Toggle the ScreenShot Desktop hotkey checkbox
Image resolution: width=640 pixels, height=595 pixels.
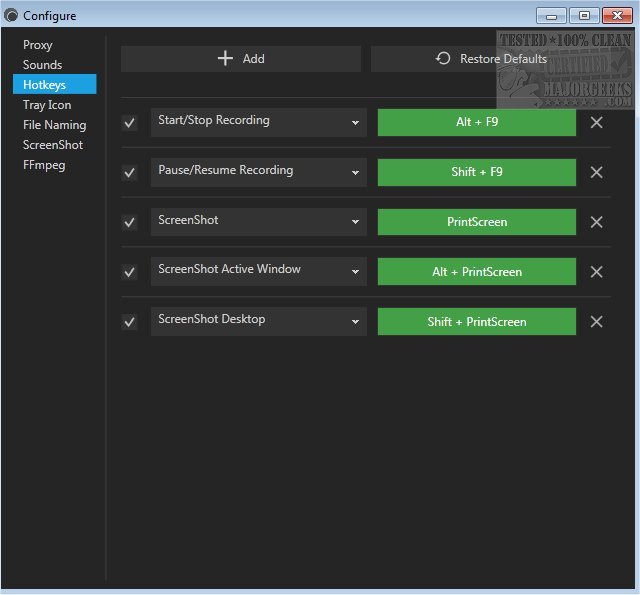coord(129,322)
